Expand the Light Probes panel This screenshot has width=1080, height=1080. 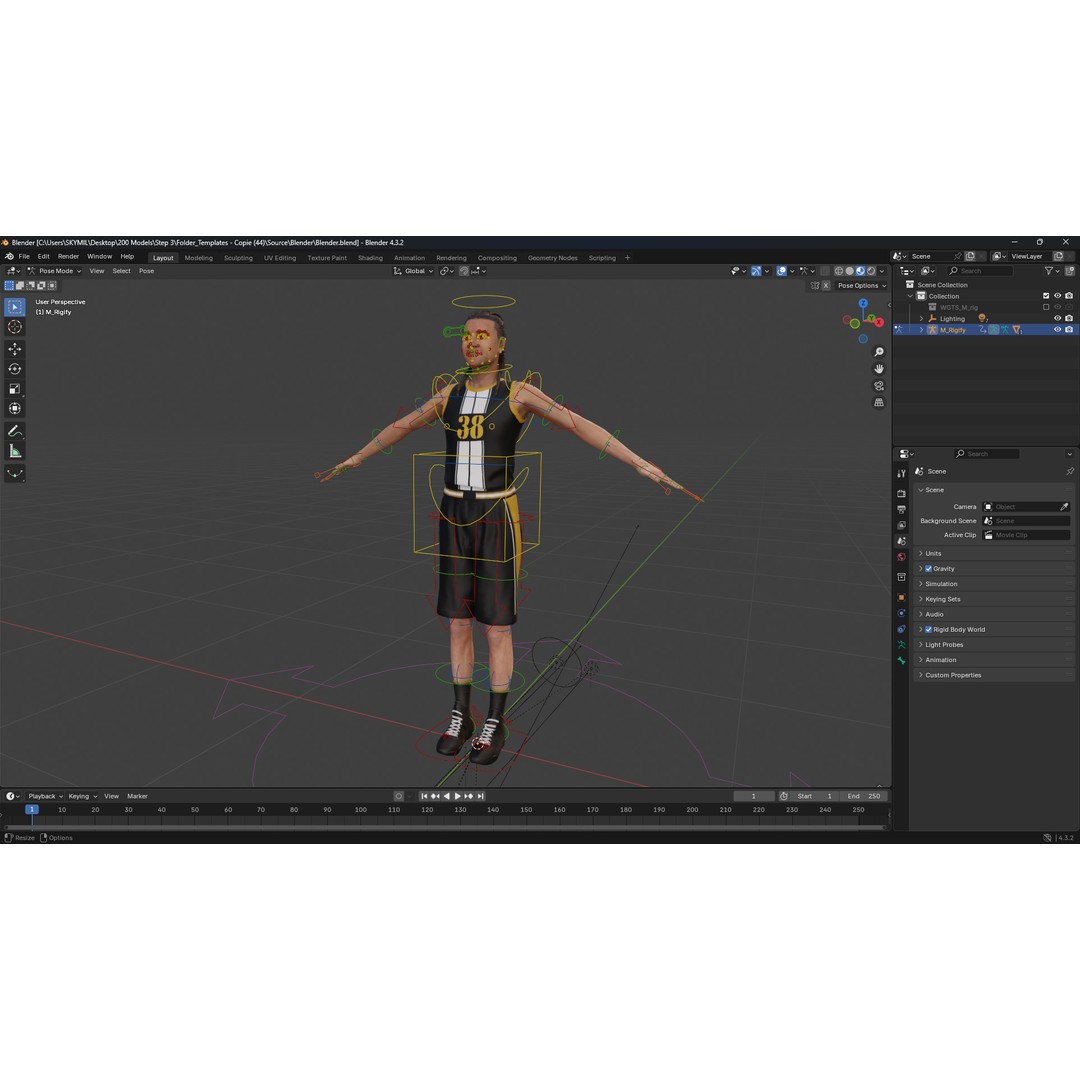(993, 645)
